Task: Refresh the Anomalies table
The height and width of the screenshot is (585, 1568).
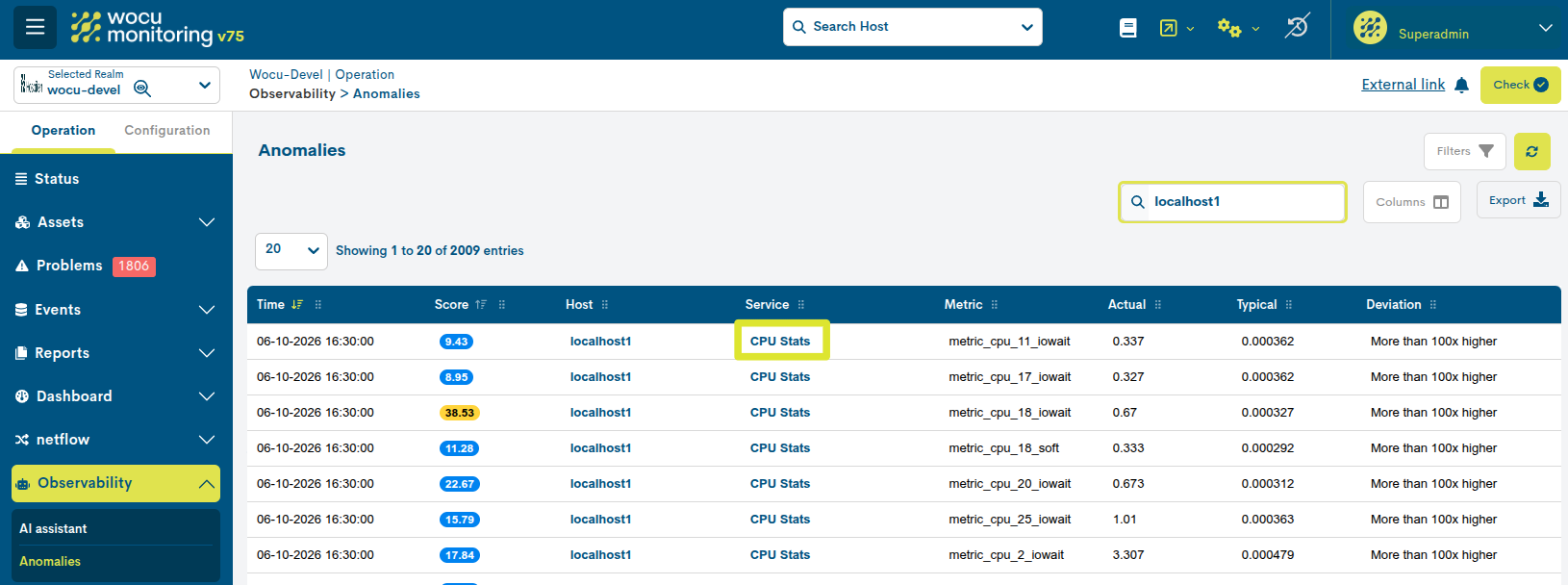Action: (1532, 151)
